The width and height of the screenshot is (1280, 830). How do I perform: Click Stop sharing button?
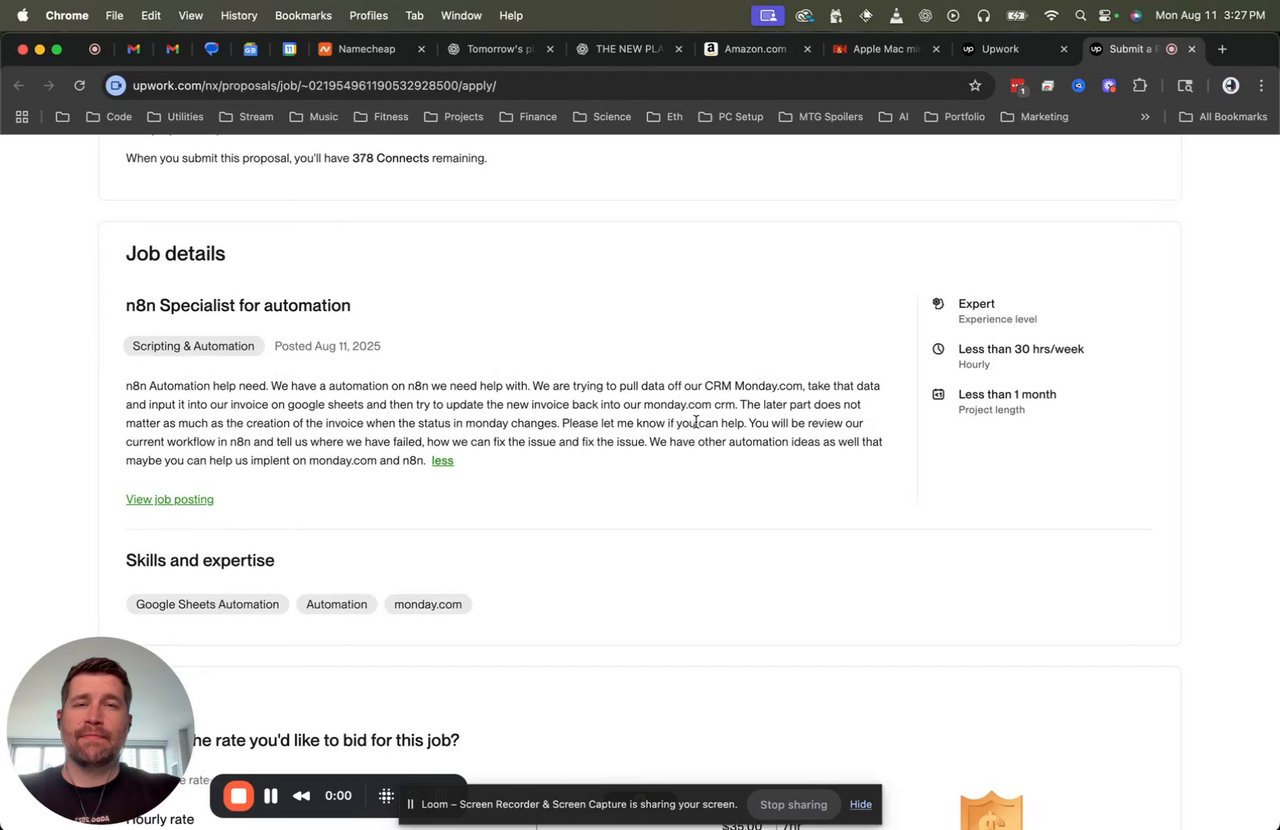click(x=793, y=804)
